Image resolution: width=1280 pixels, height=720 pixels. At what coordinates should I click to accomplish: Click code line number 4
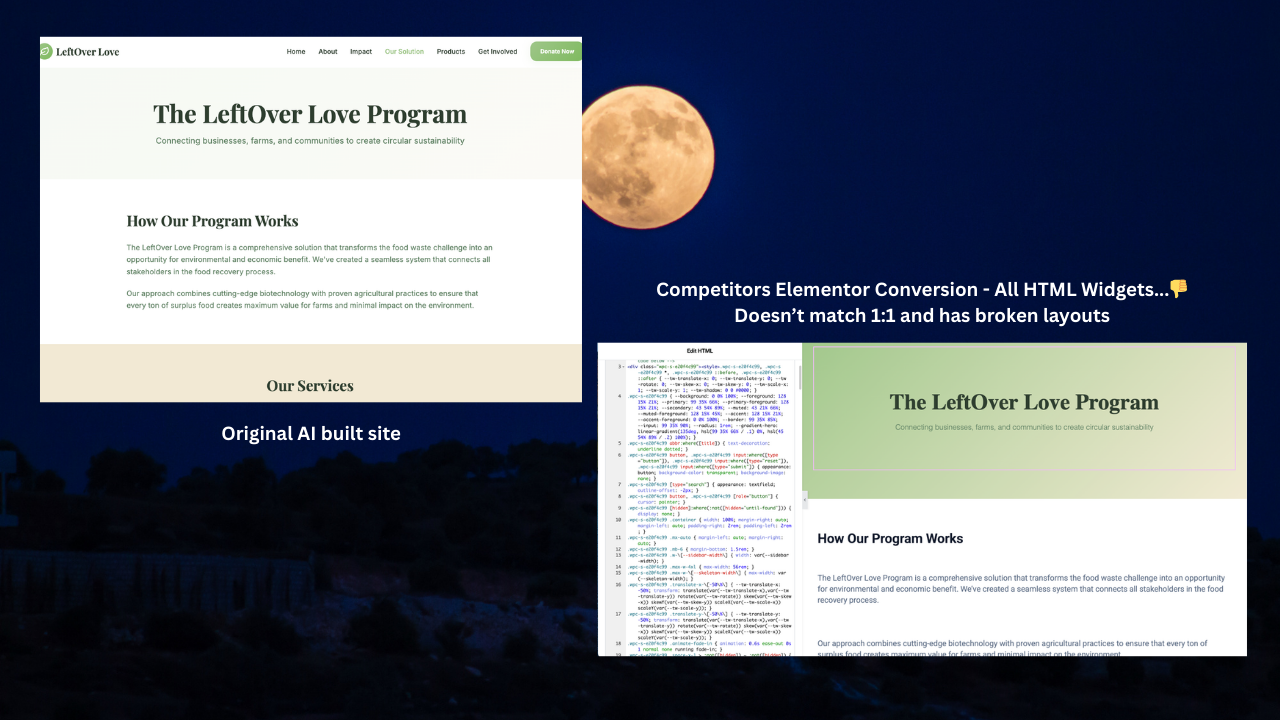point(620,396)
